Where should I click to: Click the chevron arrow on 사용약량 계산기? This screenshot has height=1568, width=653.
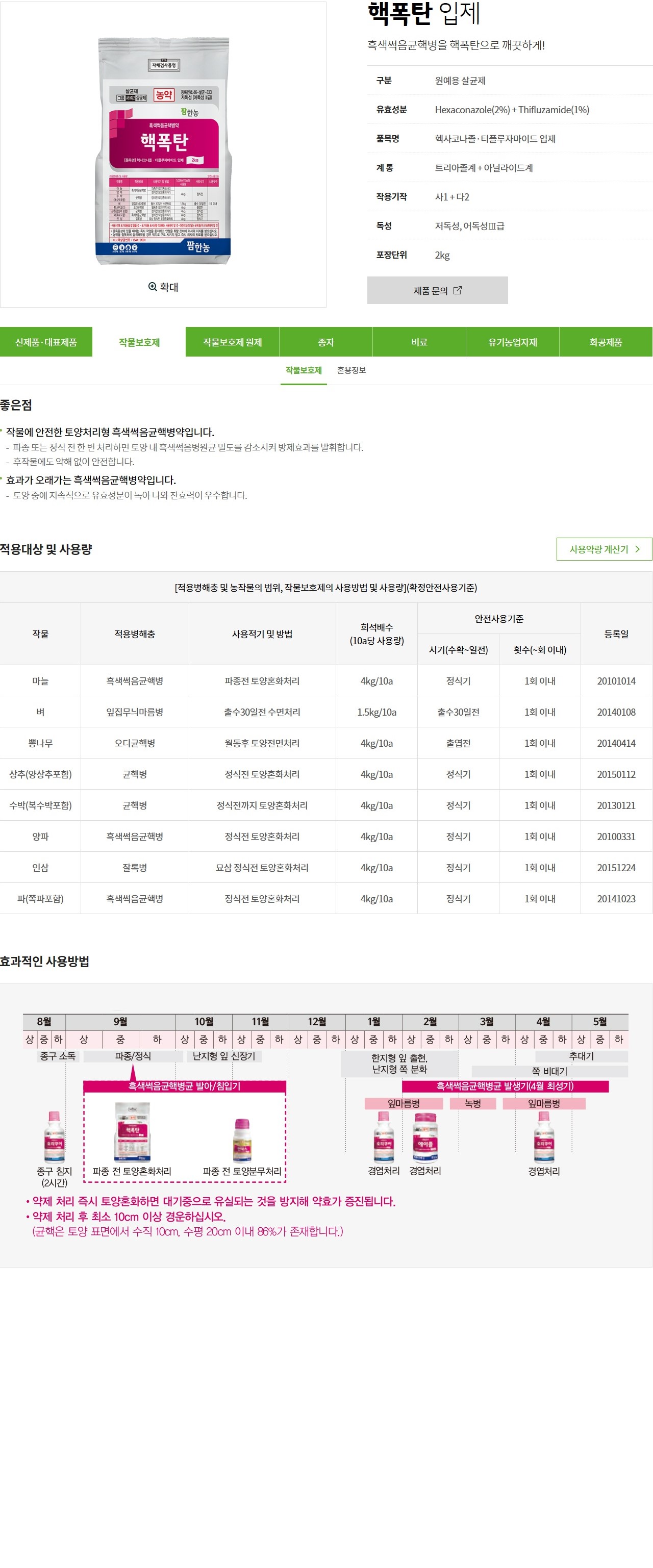pos(637,549)
